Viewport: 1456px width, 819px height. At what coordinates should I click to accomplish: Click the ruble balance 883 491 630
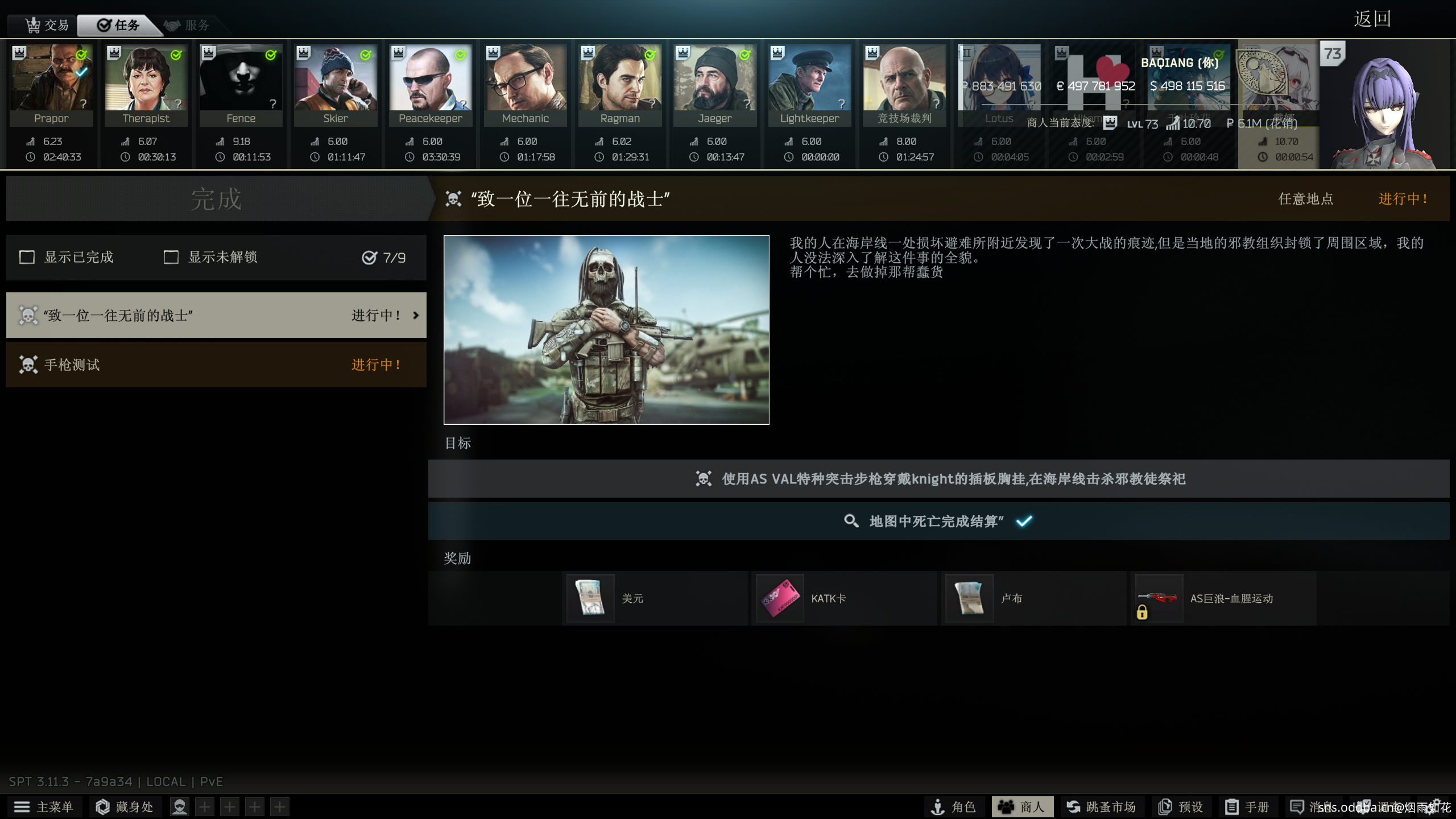pyautogui.click(x=1002, y=86)
